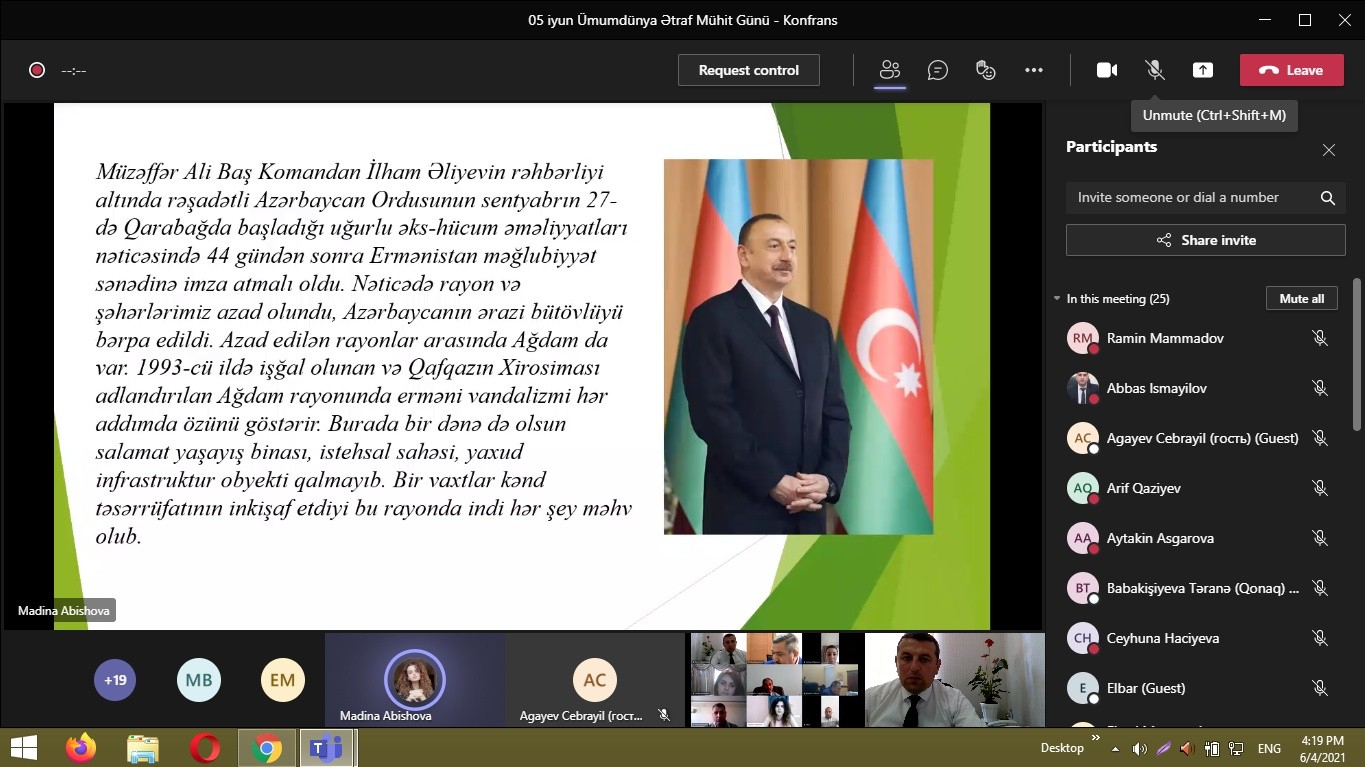Toggle the Show participants icon
Image resolution: width=1365 pixels, height=767 pixels.
(890, 70)
